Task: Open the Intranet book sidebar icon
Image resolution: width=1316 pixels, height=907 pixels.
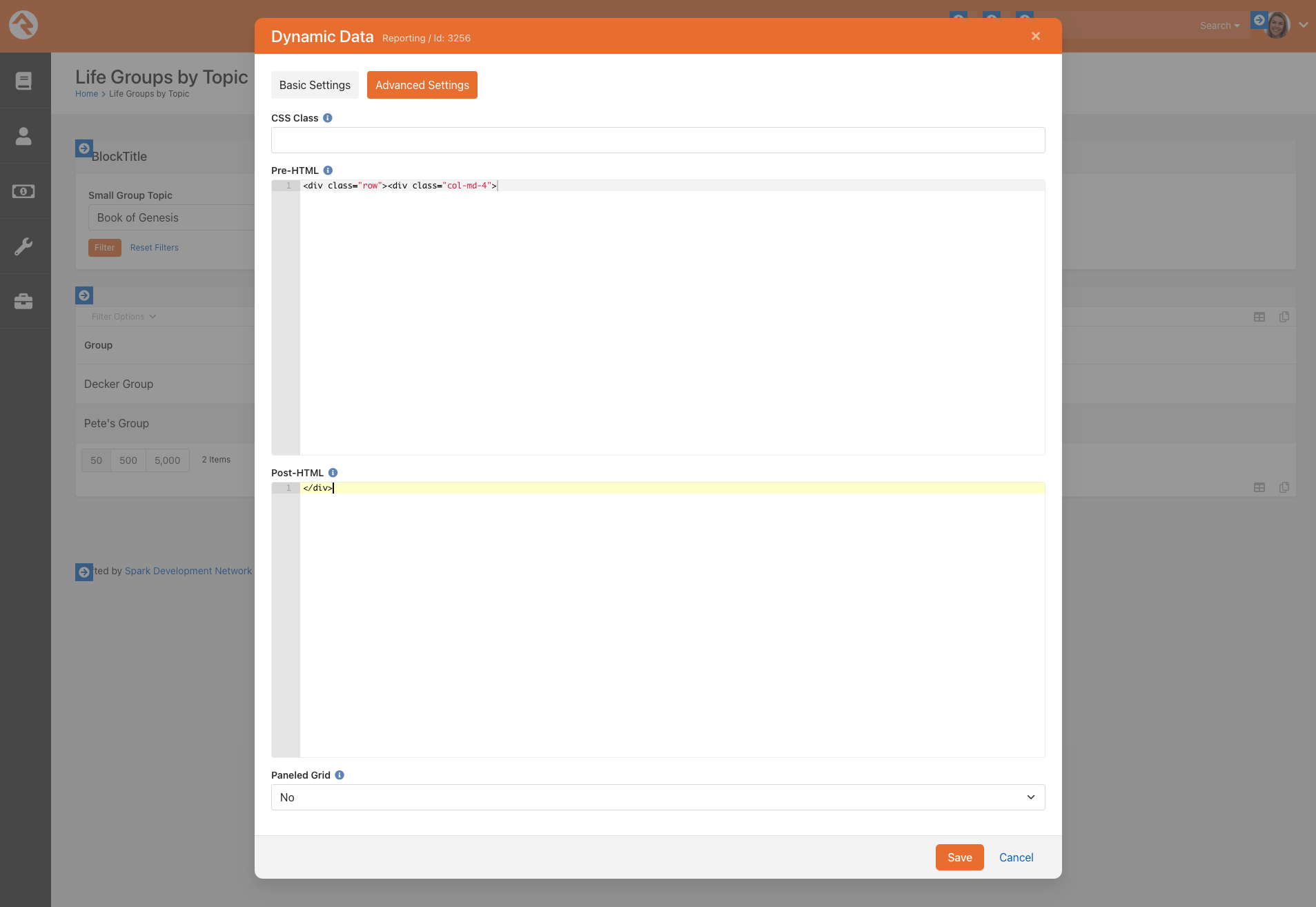Action: [x=23, y=81]
